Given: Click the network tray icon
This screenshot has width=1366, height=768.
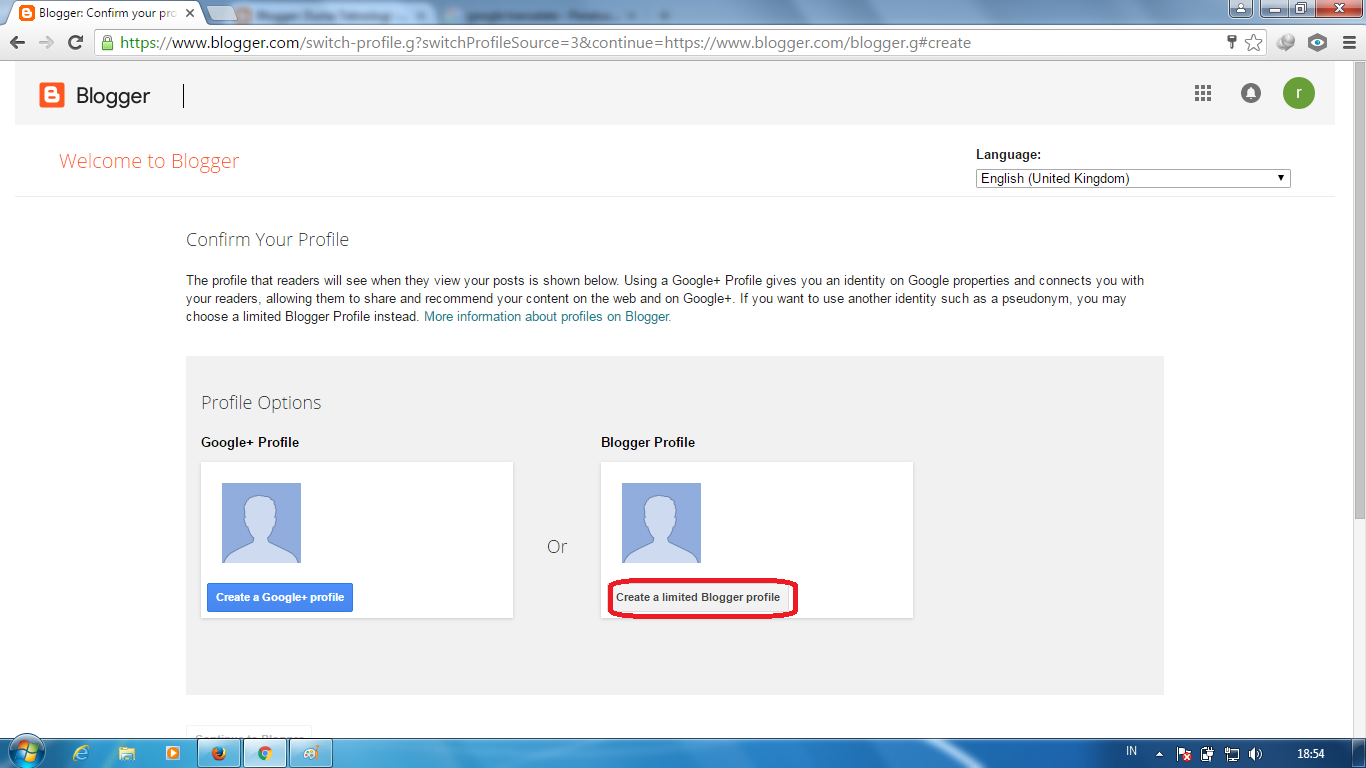Looking at the screenshot, I should (x=1232, y=754).
